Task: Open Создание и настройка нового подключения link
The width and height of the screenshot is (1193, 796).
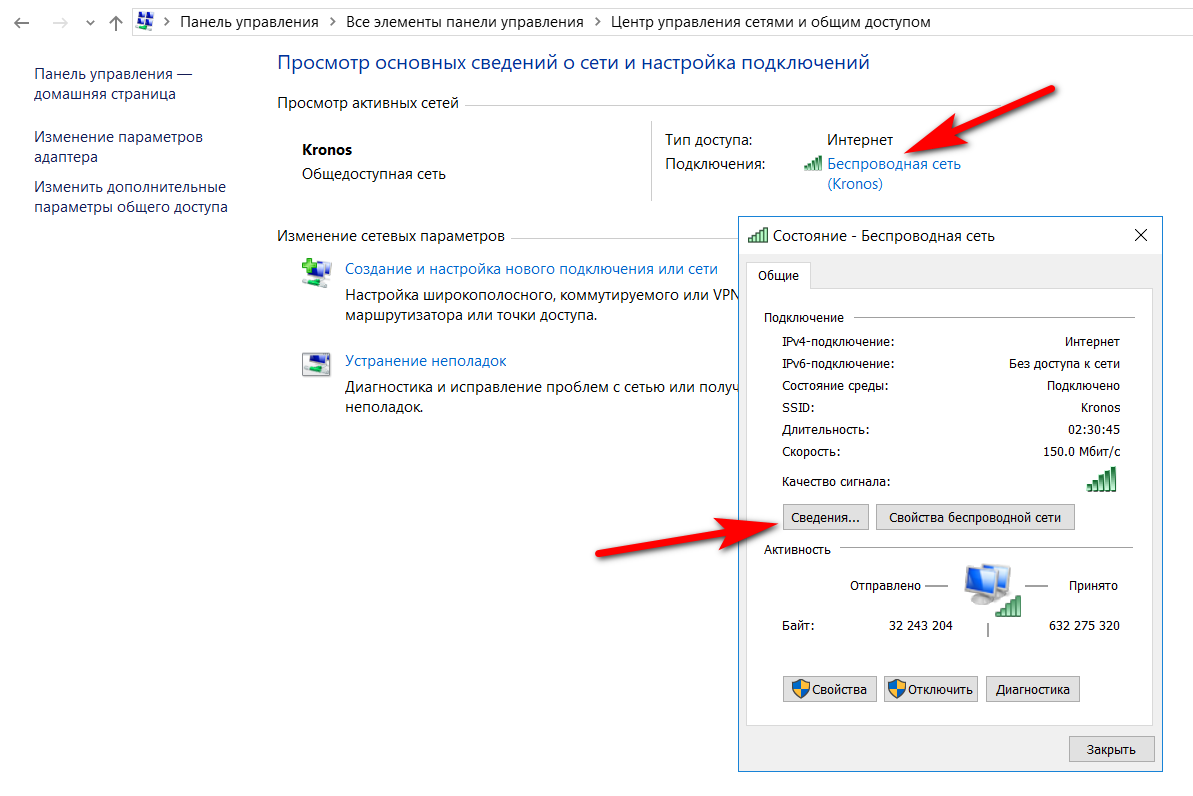Action: pyautogui.click(x=531, y=269)
